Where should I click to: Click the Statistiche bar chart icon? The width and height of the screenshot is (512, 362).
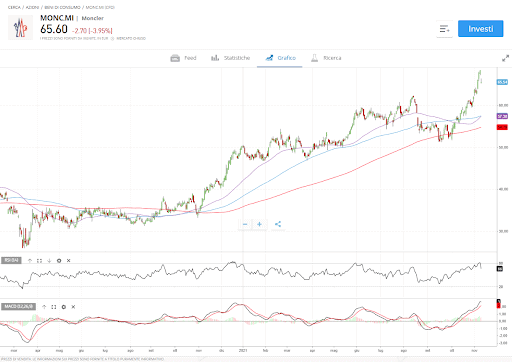click(215, 58)
